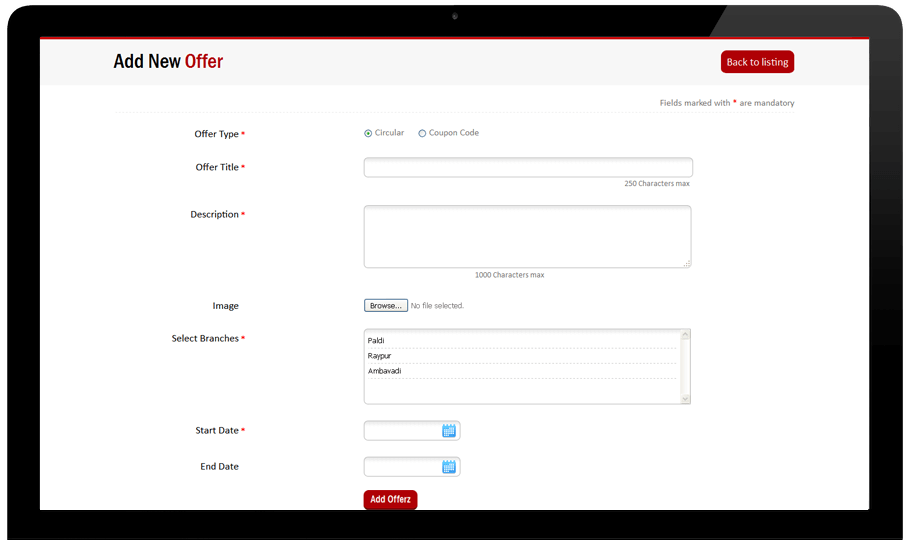Click the Description box resize handle

tap(687, 264)
